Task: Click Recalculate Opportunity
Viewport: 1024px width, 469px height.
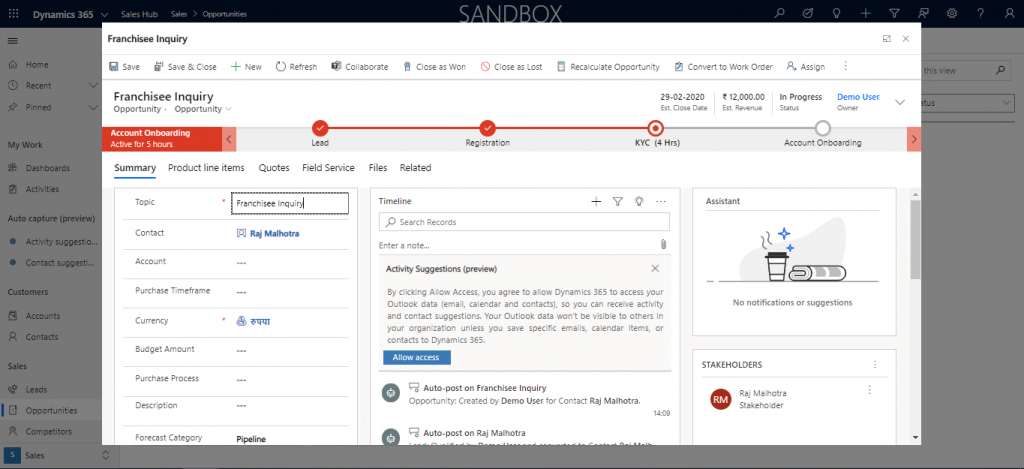Action: pyautogui.click(x=608, y=67)
